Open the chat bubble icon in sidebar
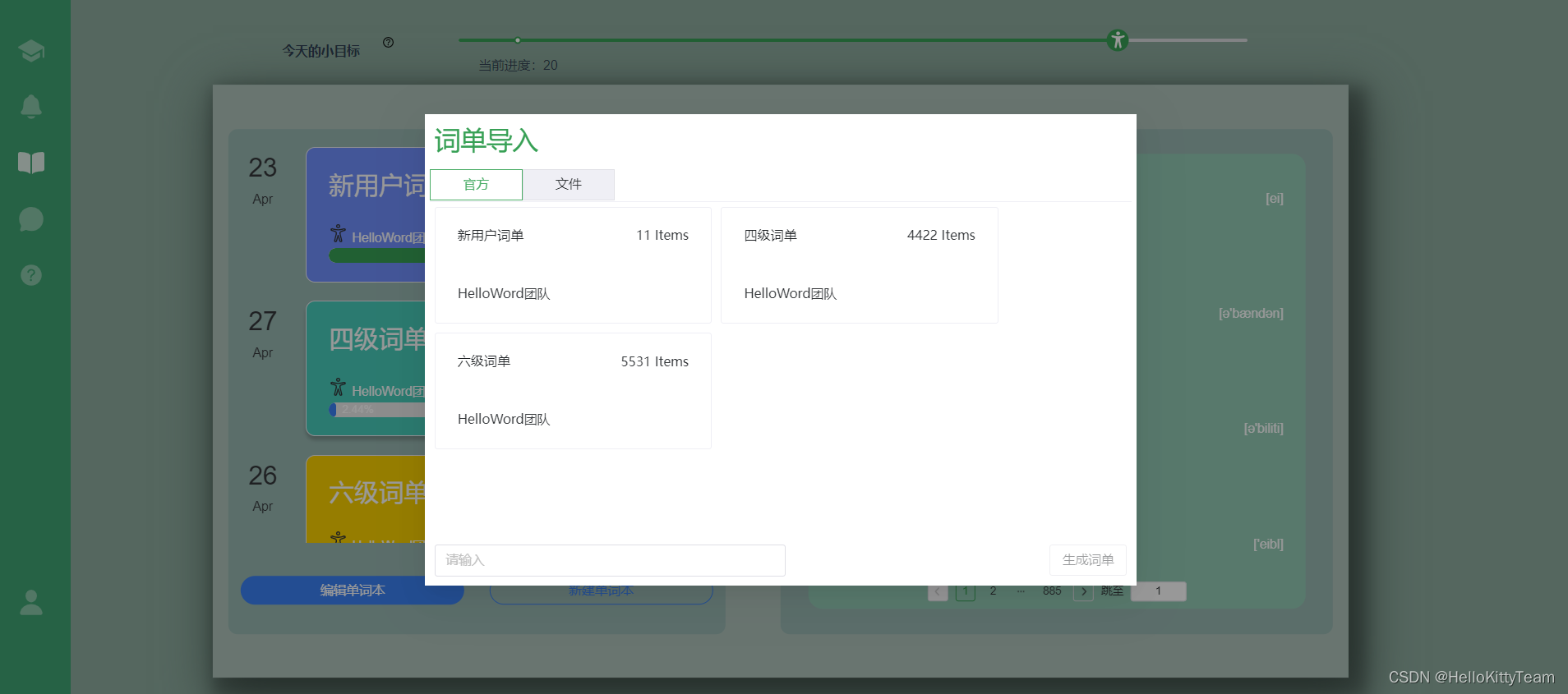The image size is (1568, 694). [31, 219]
